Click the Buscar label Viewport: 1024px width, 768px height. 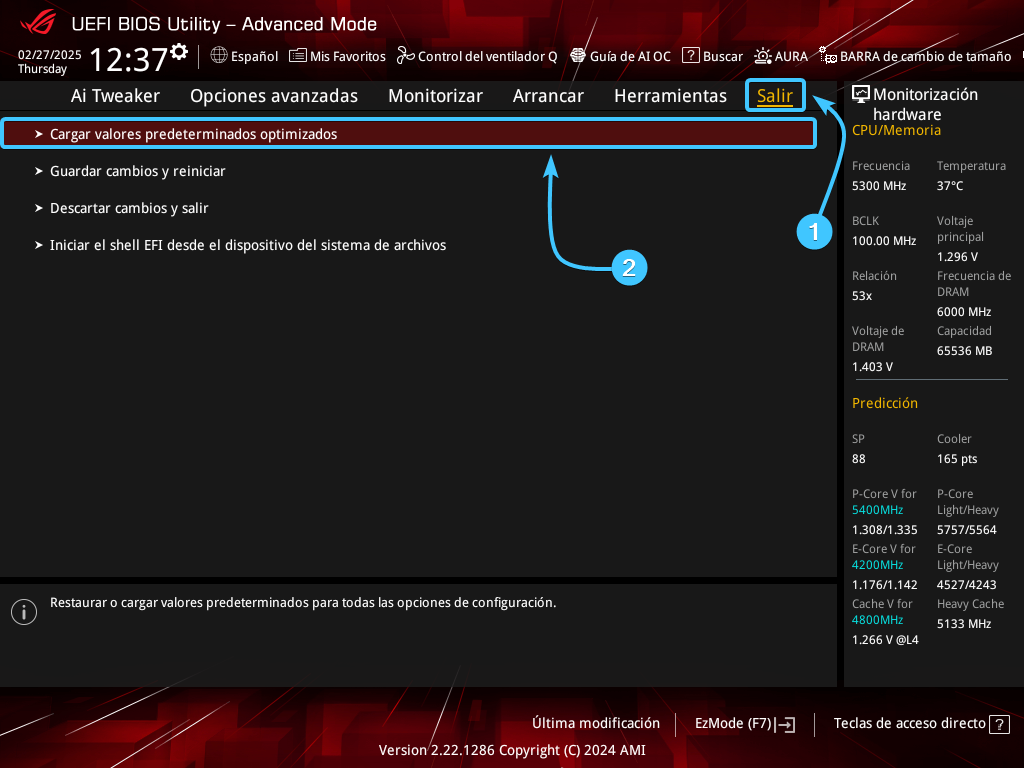point(722,56)
